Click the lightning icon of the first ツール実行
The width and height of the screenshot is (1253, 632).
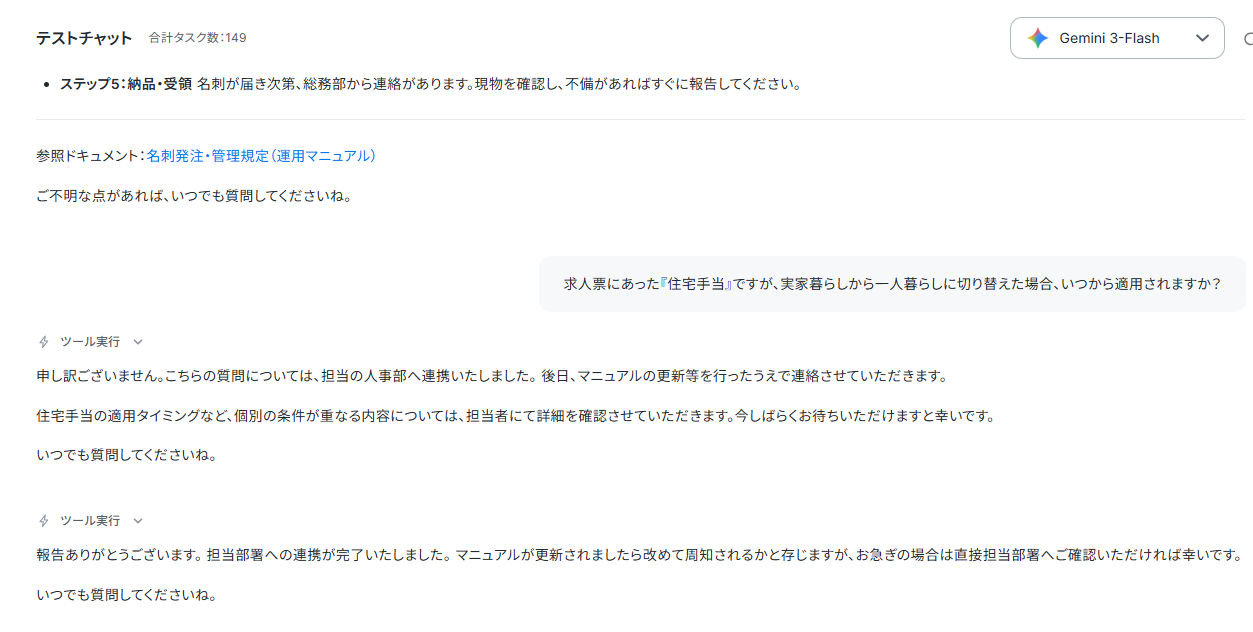(x=43, y=342)
